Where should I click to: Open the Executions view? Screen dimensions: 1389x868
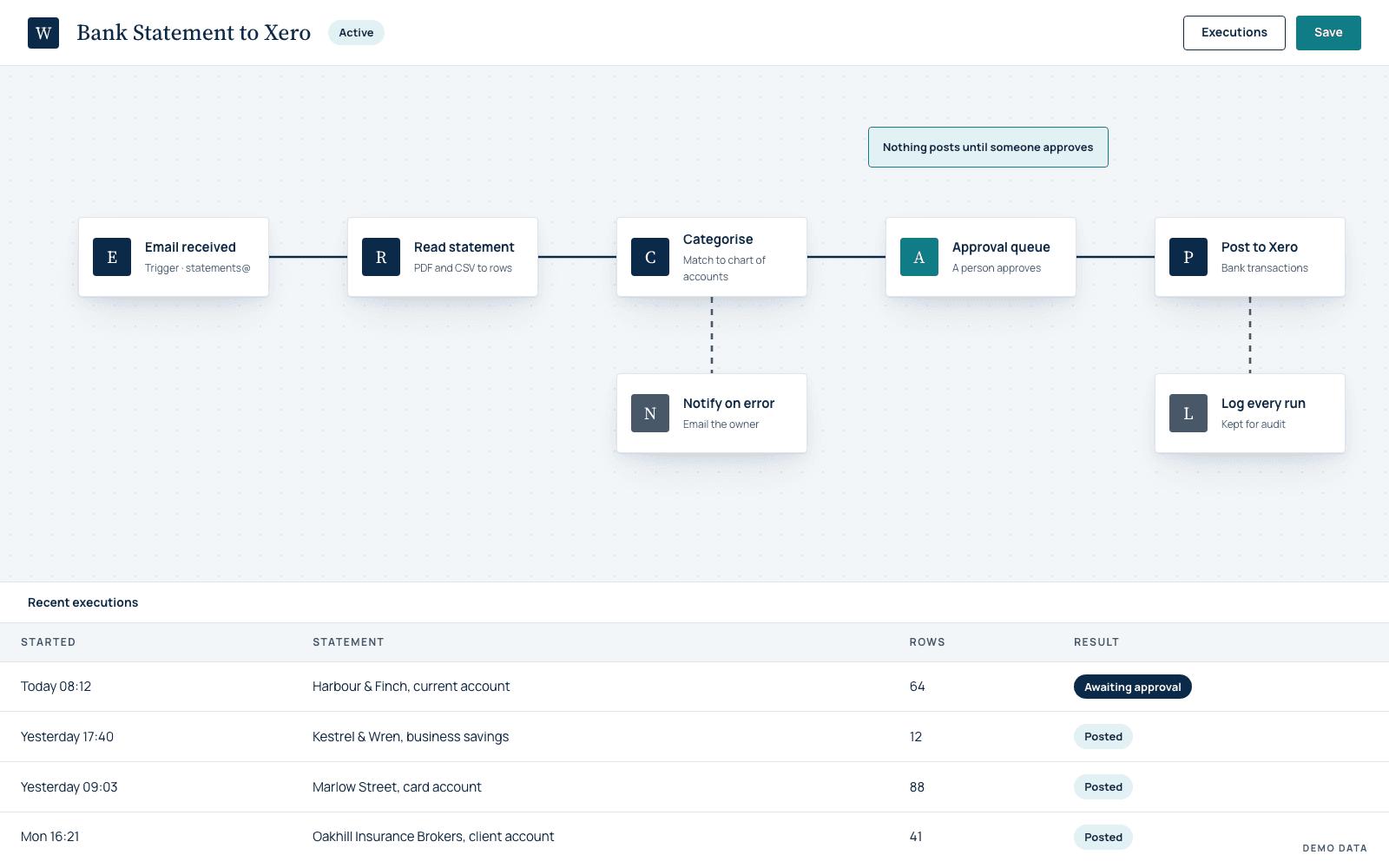pos(1234,33)
